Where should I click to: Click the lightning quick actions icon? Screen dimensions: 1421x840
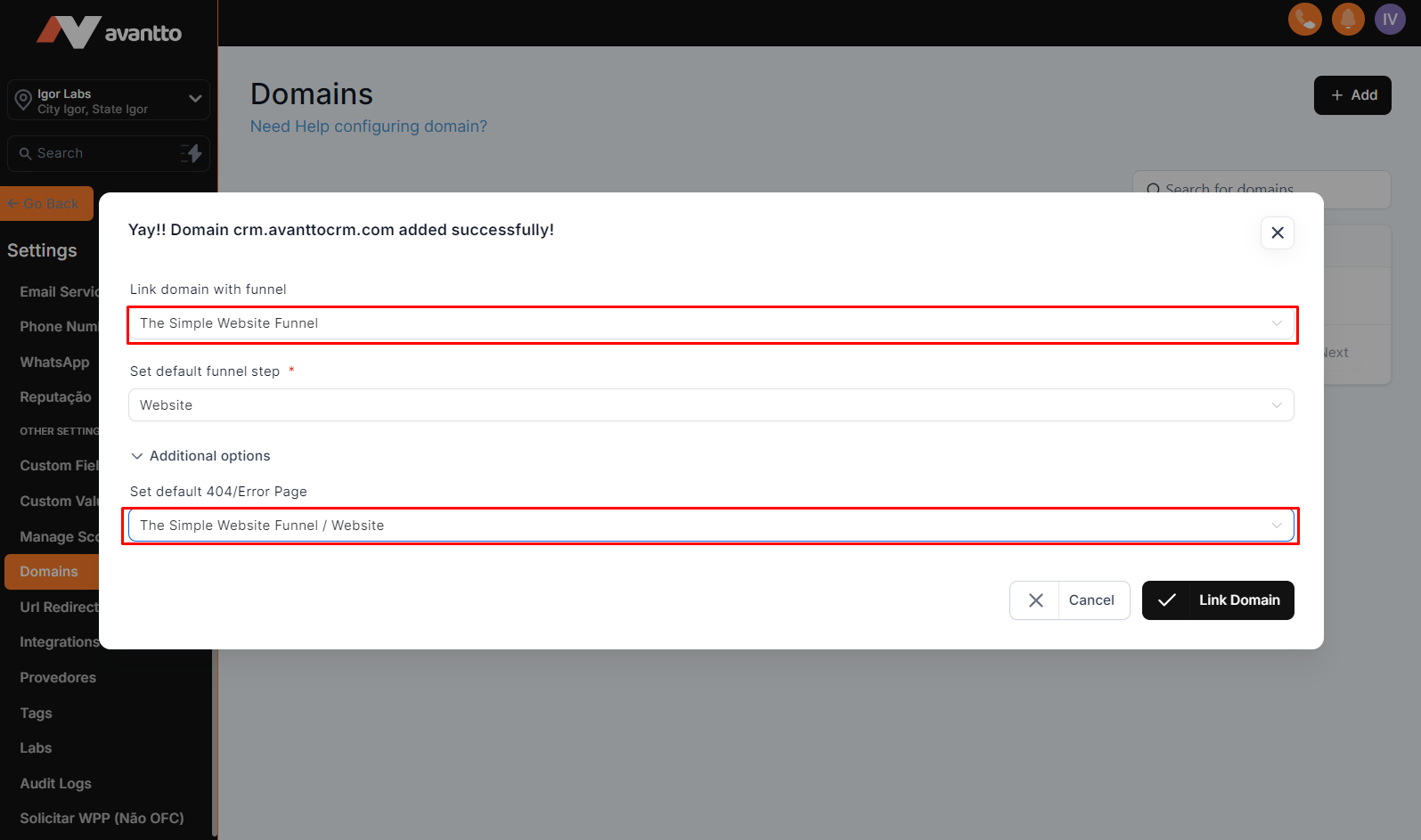192,153
